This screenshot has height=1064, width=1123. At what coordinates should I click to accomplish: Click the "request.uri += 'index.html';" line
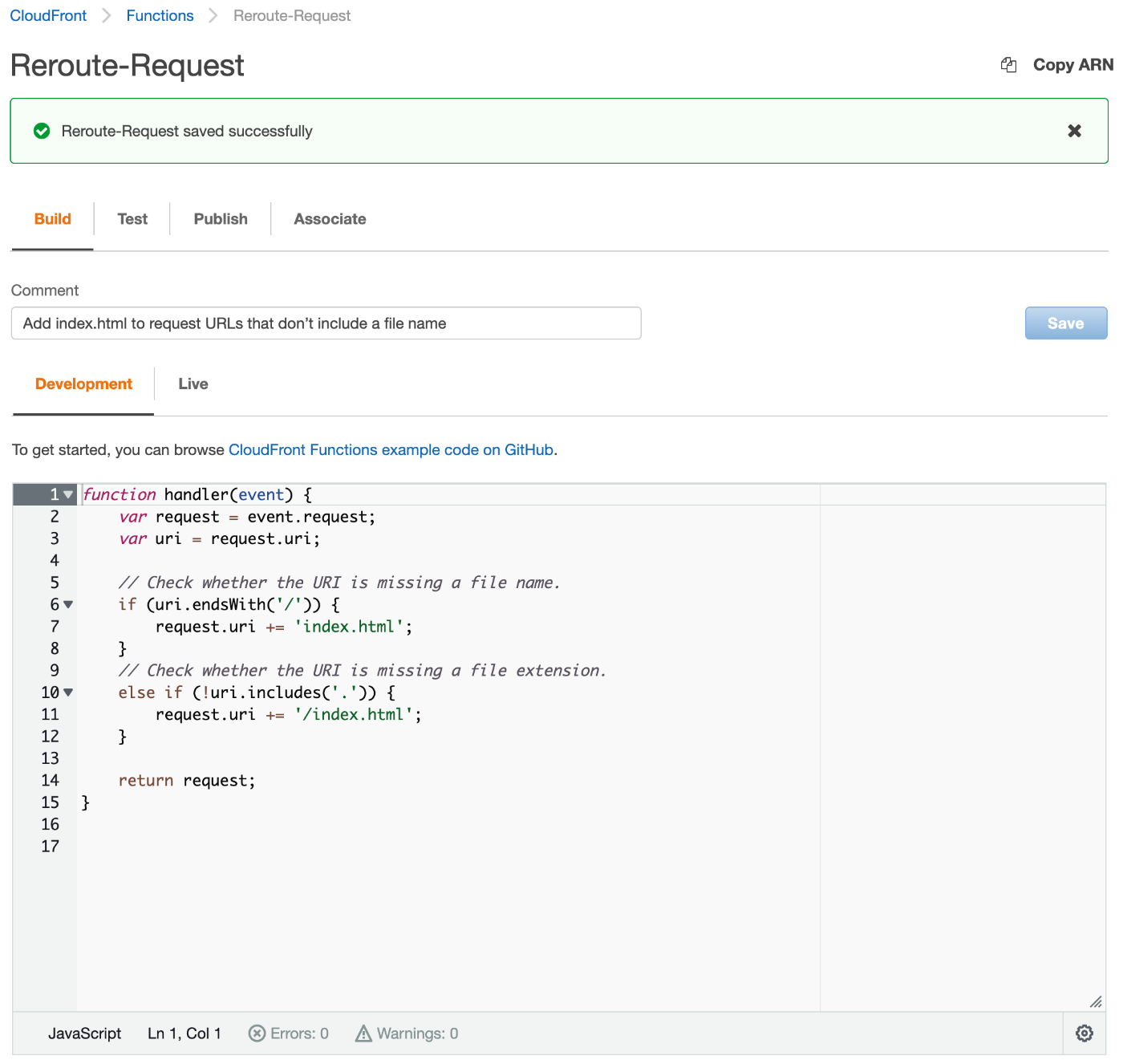tap(284, 627)
